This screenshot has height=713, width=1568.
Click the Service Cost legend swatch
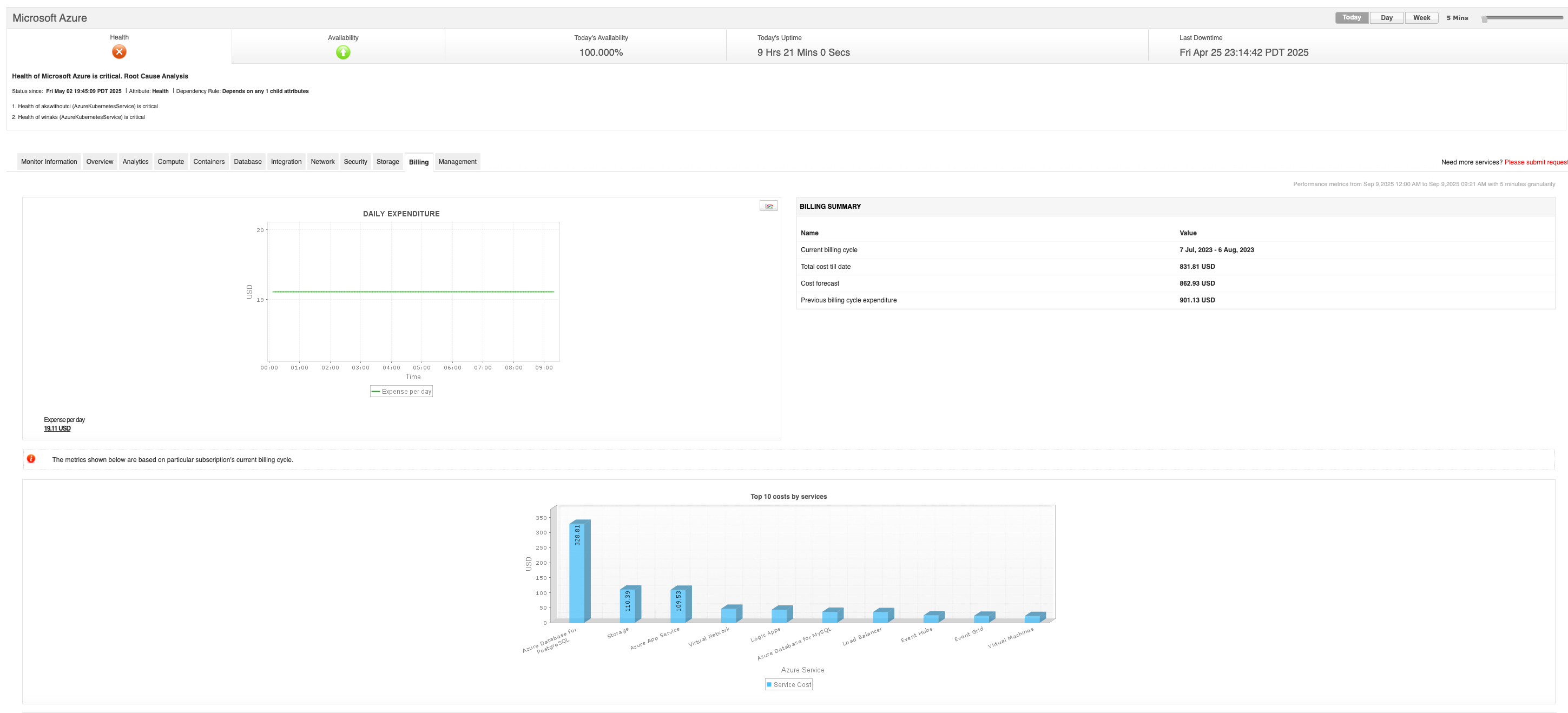coord(769,684)
